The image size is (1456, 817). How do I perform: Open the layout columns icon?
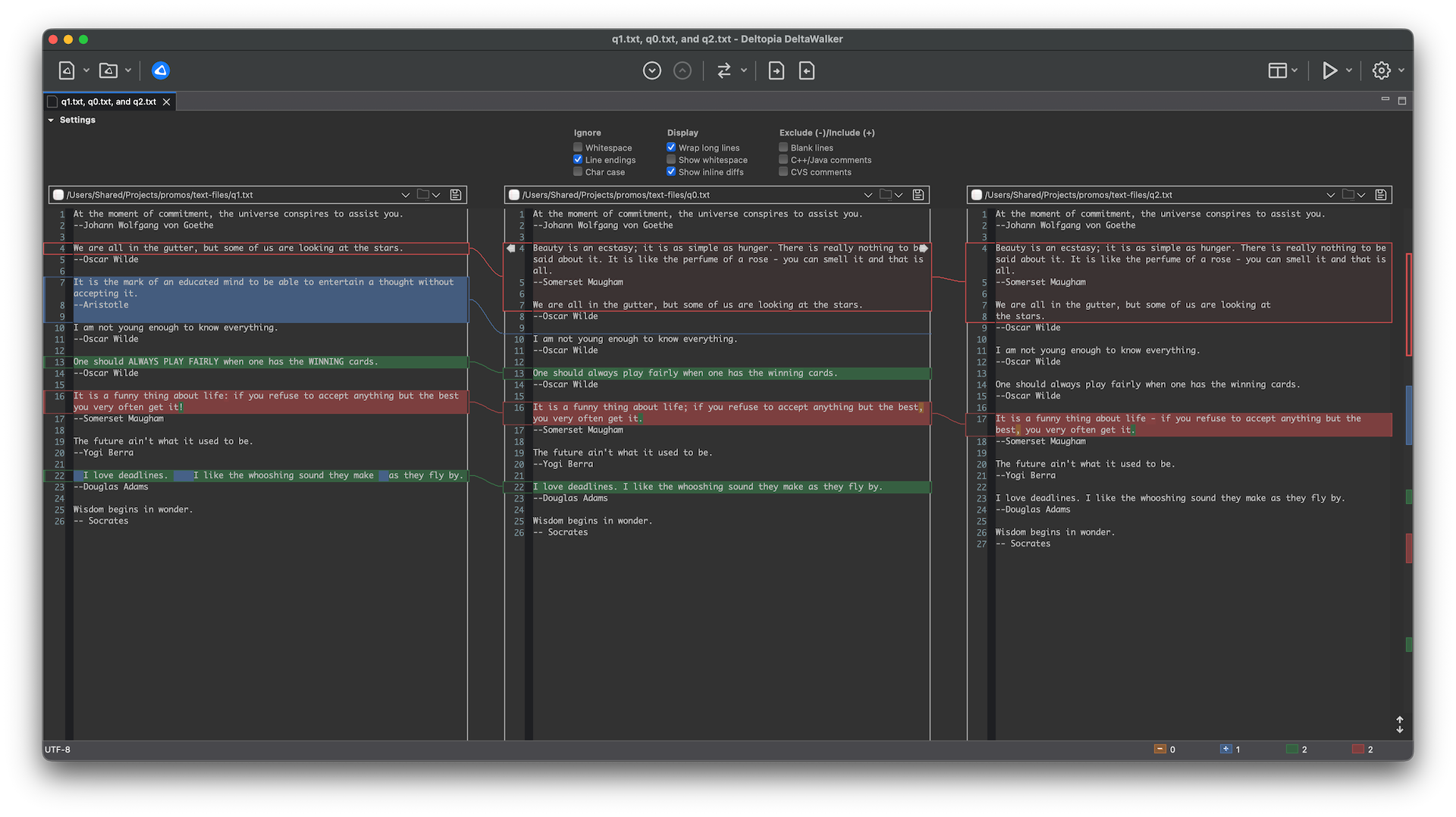pyautogui.click(x=1278, y=70)
